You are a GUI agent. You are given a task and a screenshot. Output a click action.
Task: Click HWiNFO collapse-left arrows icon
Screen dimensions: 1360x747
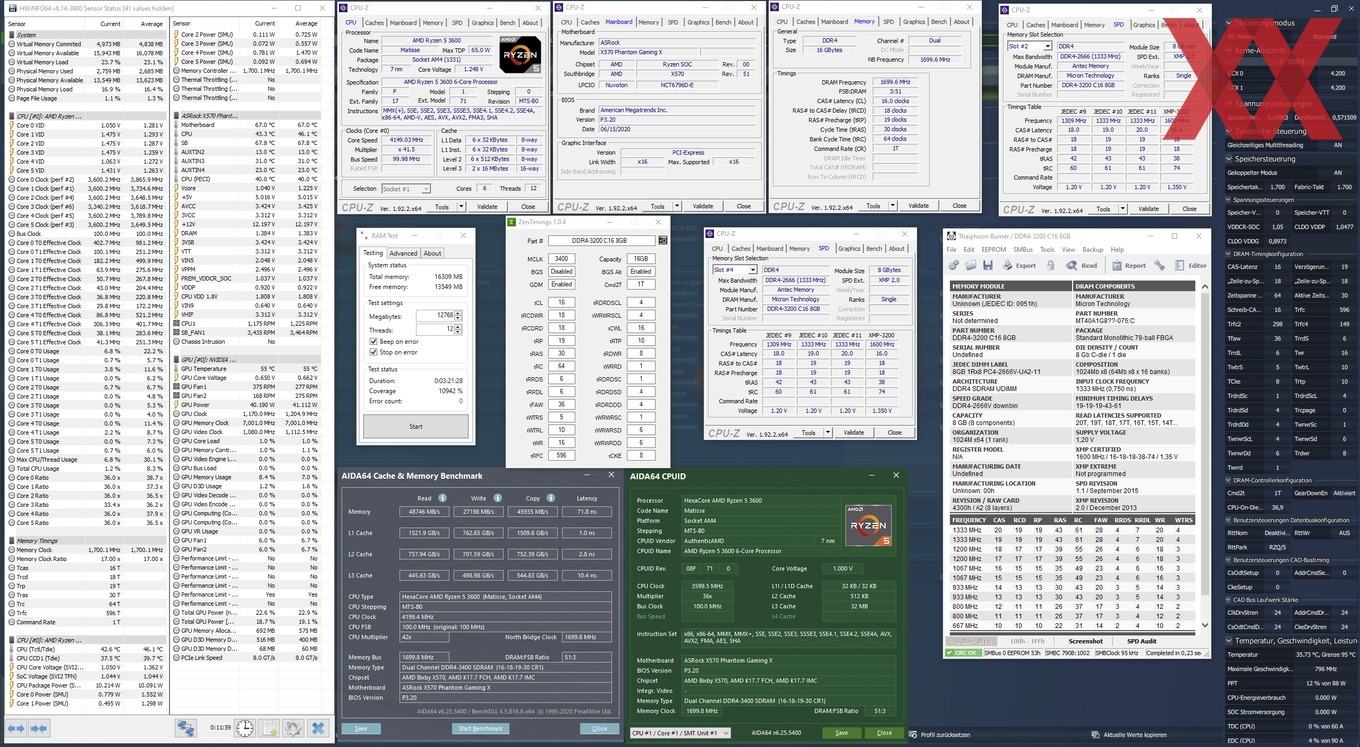coord(16,728)
